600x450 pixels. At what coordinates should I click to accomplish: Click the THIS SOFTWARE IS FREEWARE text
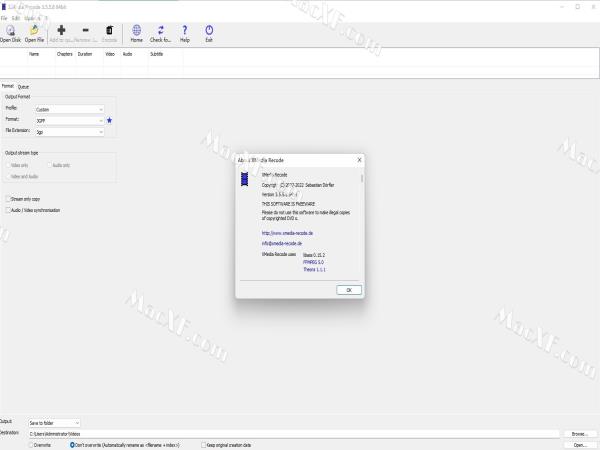[x=289, y=204]
